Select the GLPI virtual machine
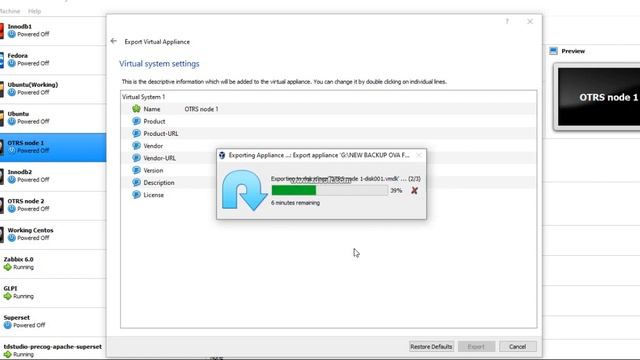 [53, 293]
